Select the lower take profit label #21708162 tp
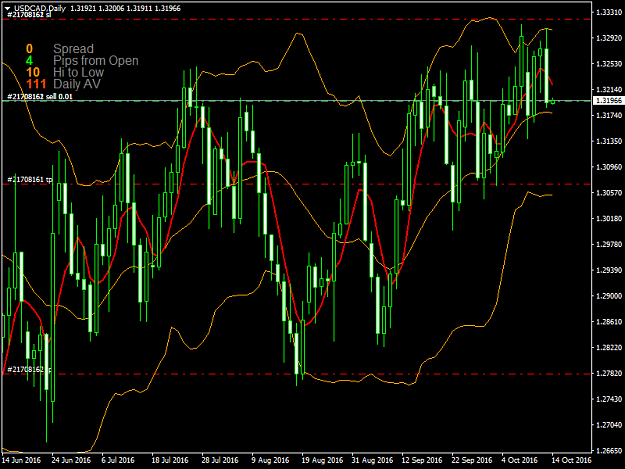 click(29, 369)
